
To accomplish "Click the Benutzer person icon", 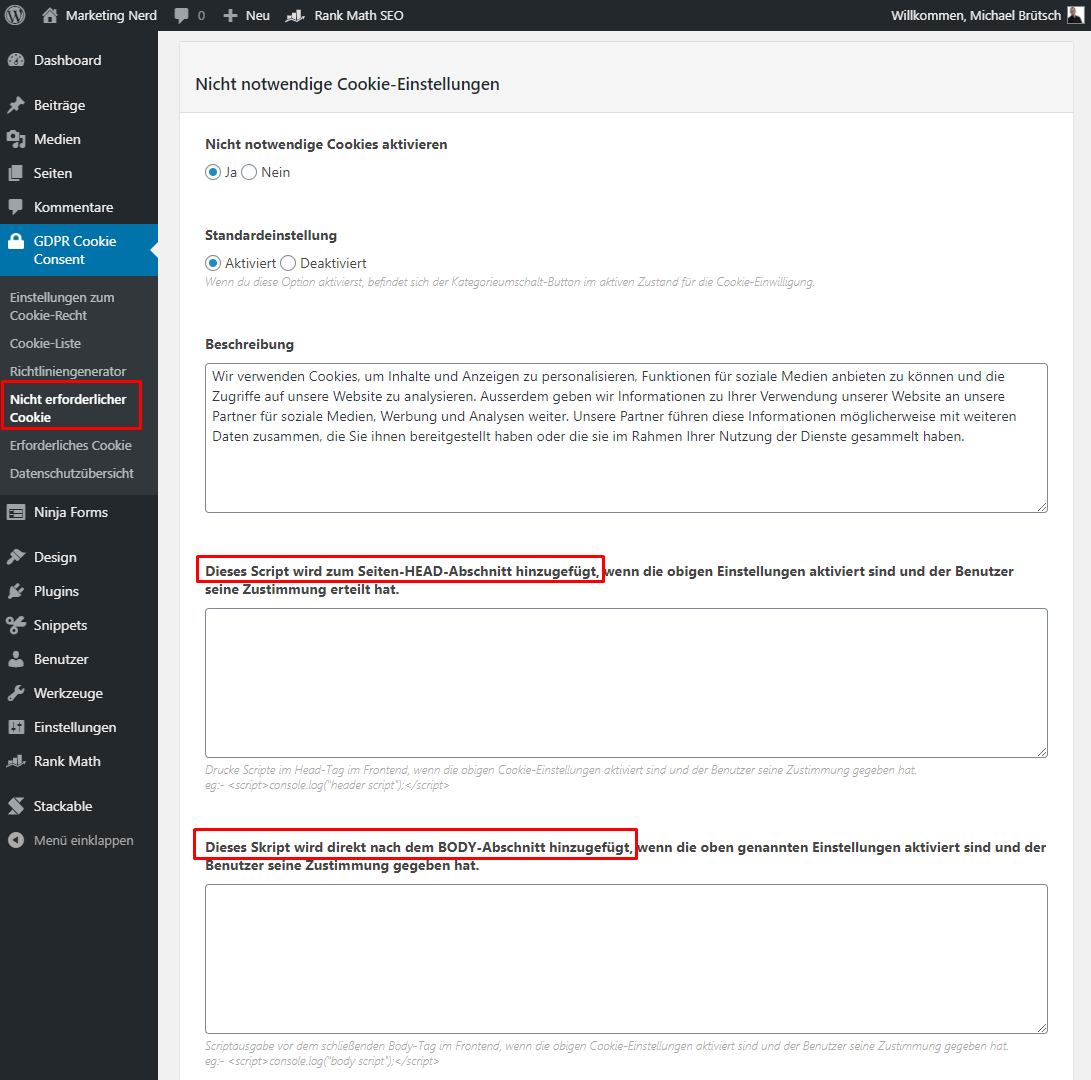I will pyautogui.click(x=16, y=660).
